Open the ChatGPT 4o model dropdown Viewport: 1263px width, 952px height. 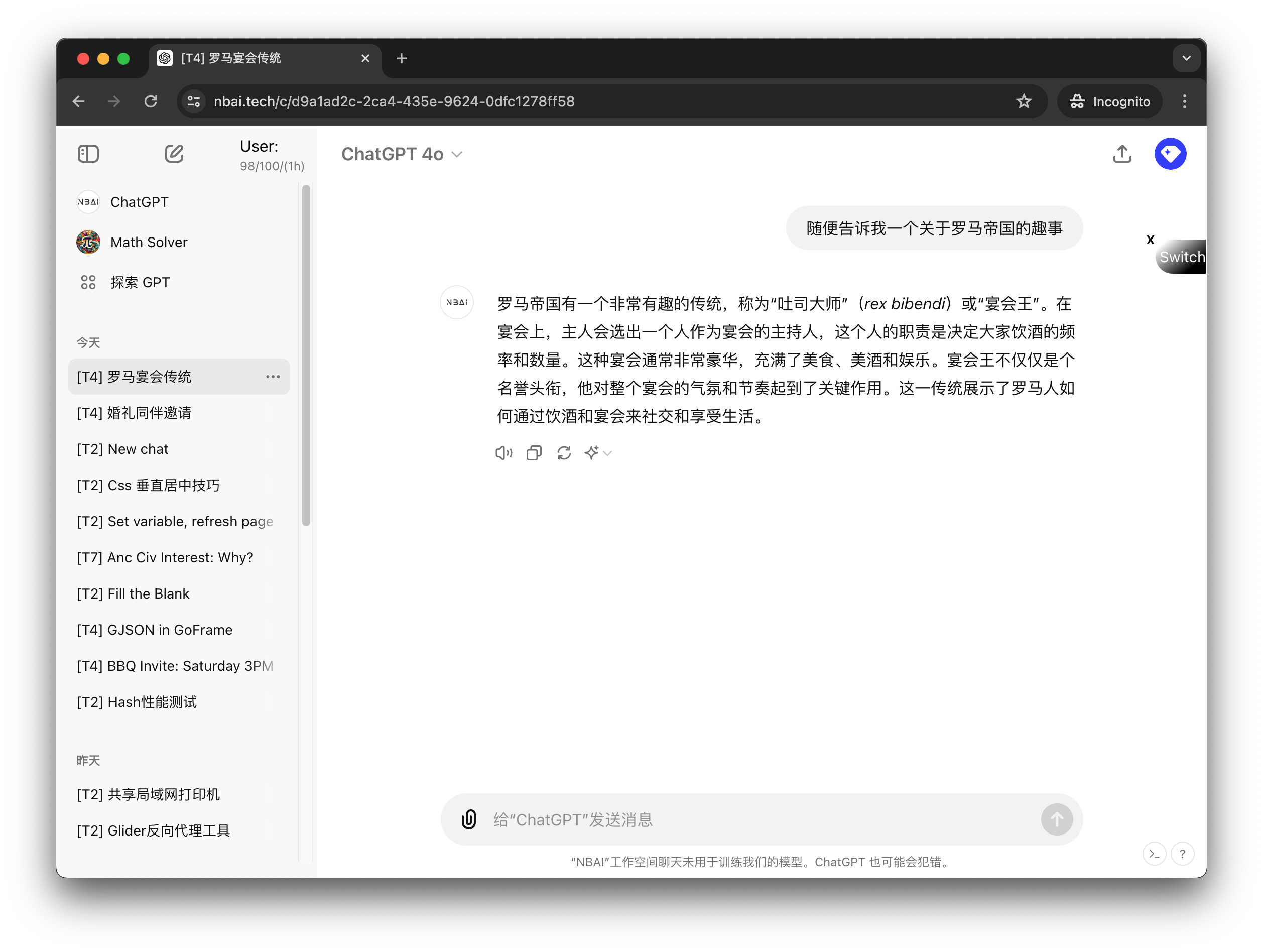(x=402, y=154)
